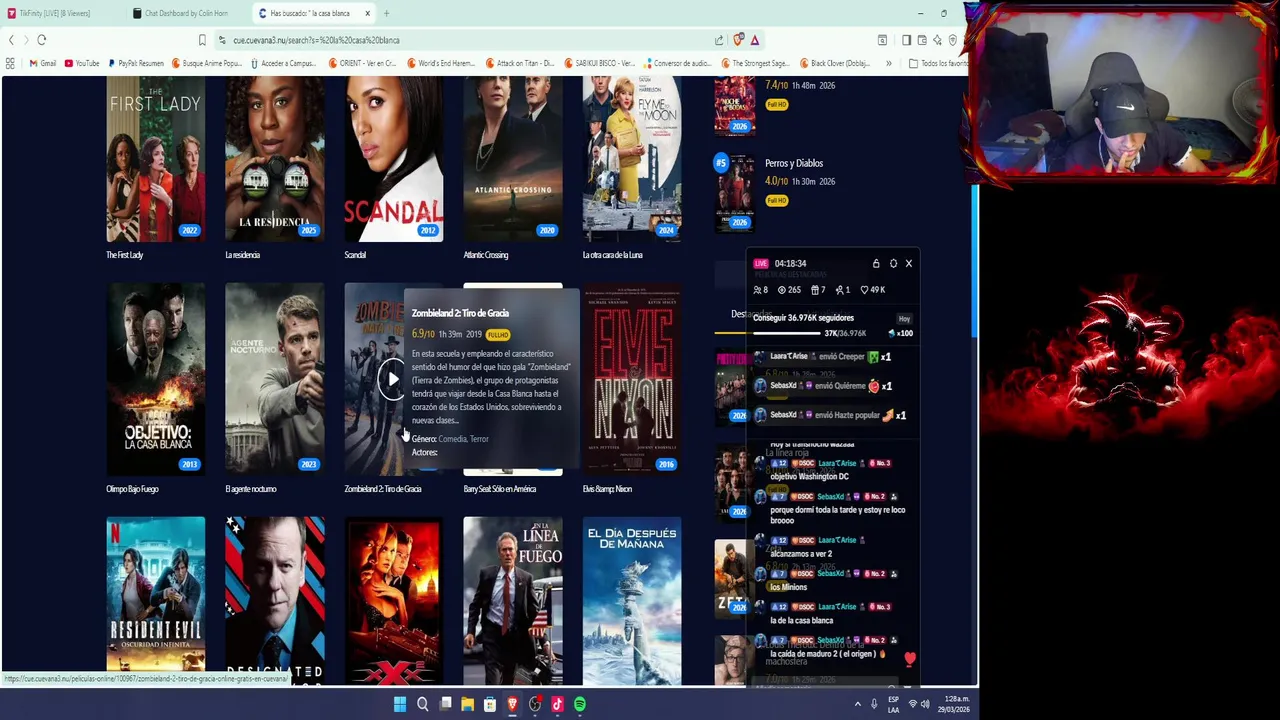Open the Black Clover bookmark
Screen dimensions: 1280x720
[834, 63]
